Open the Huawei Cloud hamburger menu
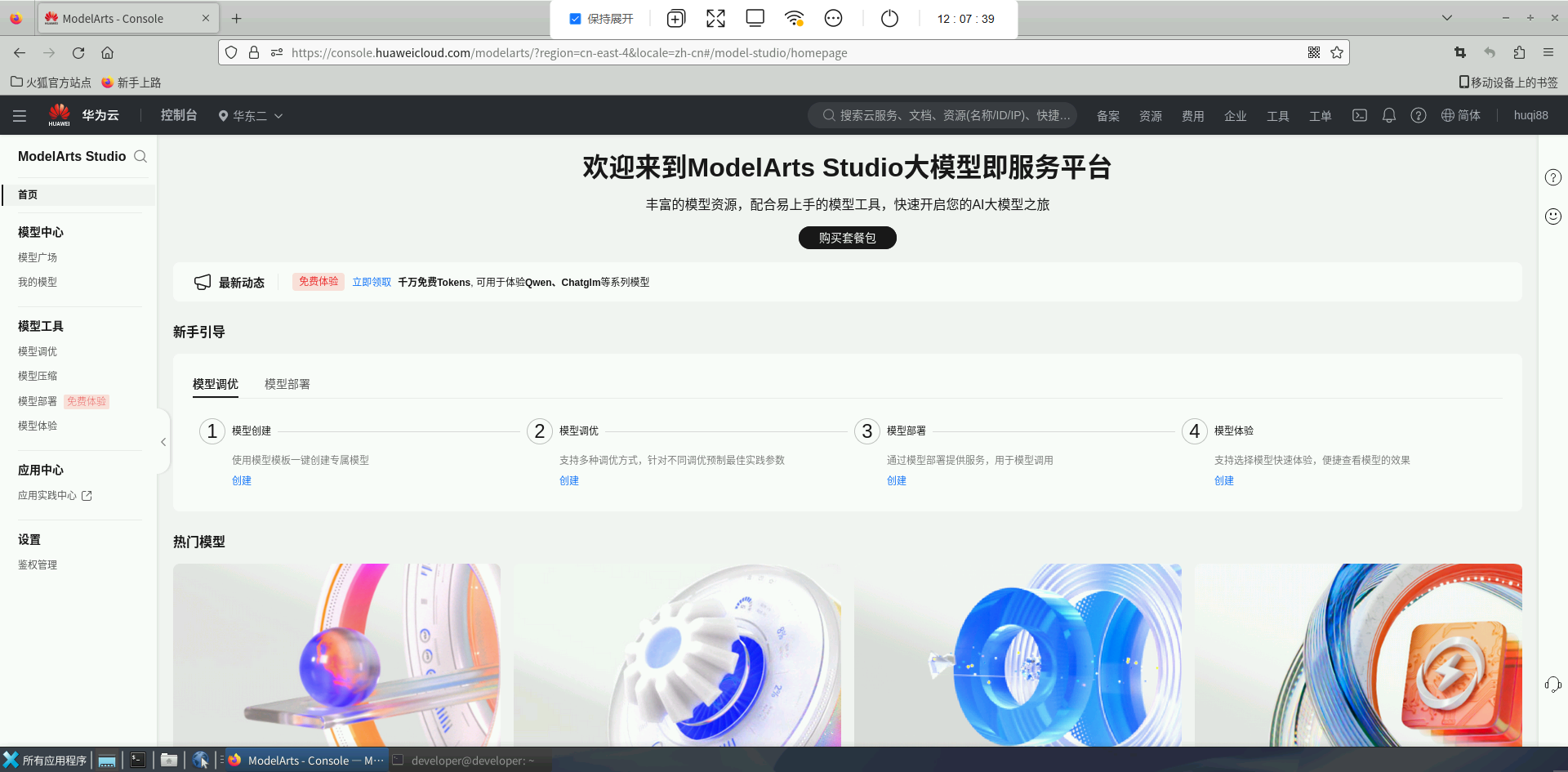 pyautogui.click(x=20, y=116)
